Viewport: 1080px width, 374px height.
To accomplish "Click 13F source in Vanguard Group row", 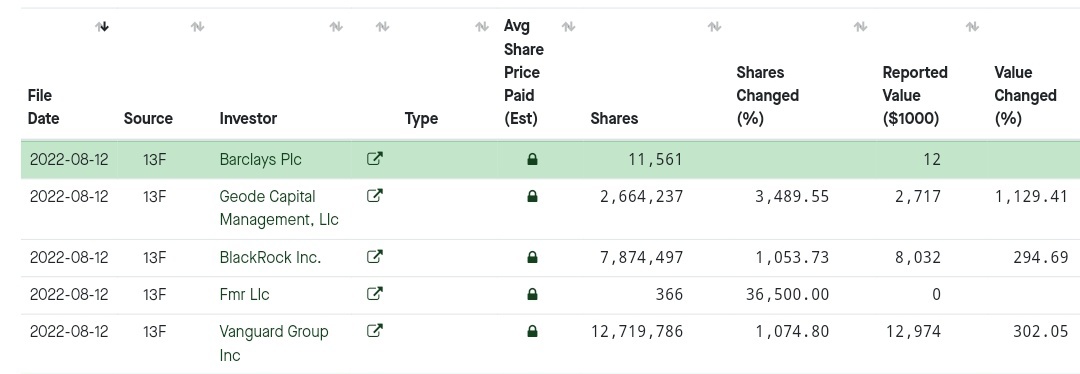I will click(x=155, y=332).
